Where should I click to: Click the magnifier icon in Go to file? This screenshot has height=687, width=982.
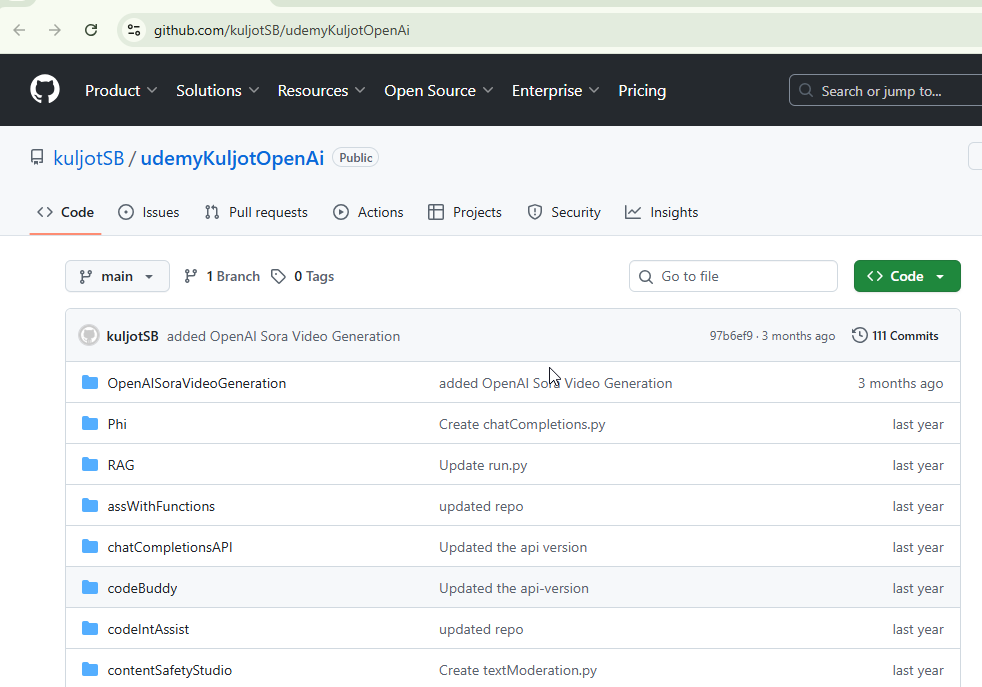[646, 277]
